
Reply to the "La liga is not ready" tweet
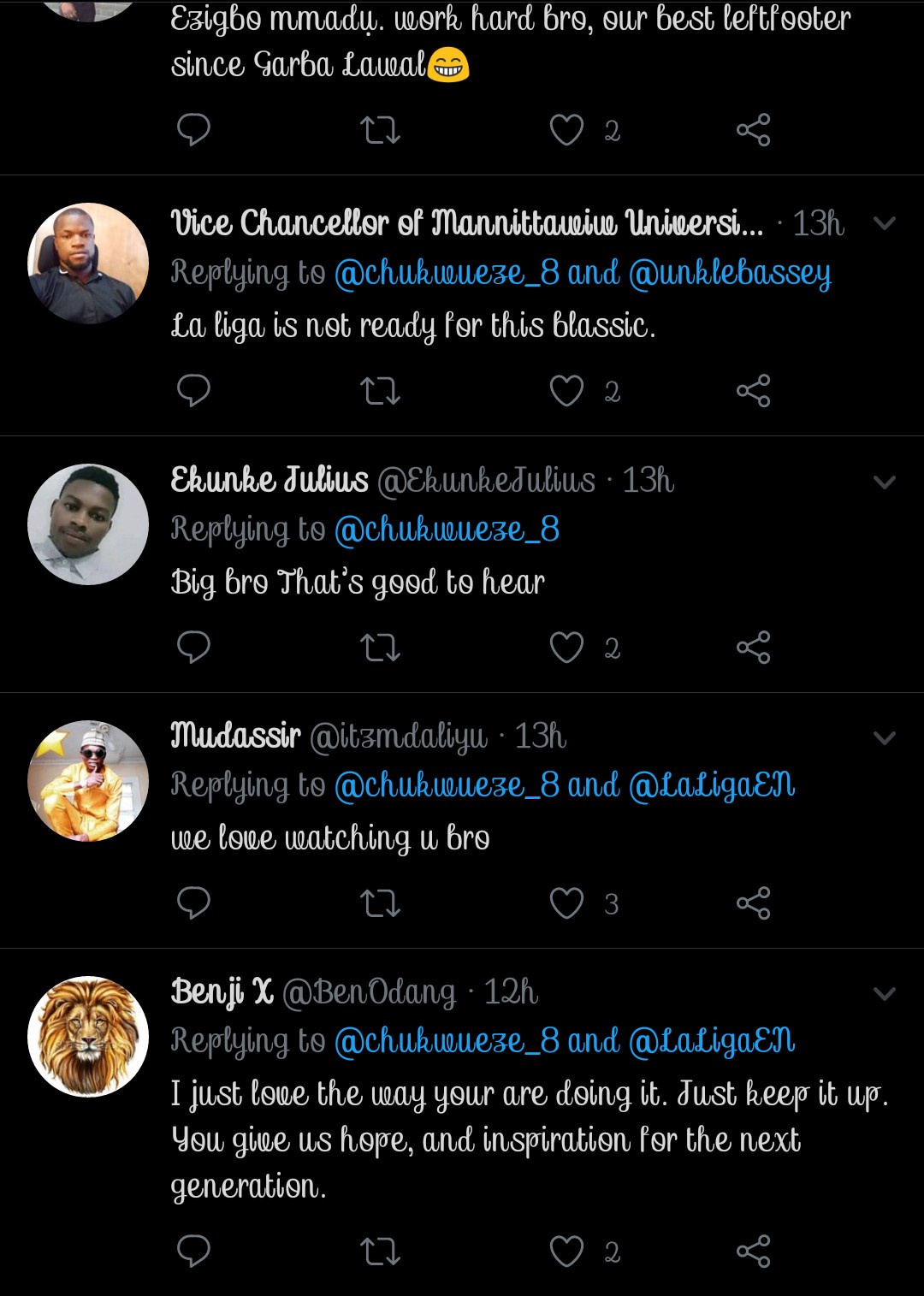pyautogui.click(x=193, y=391)
